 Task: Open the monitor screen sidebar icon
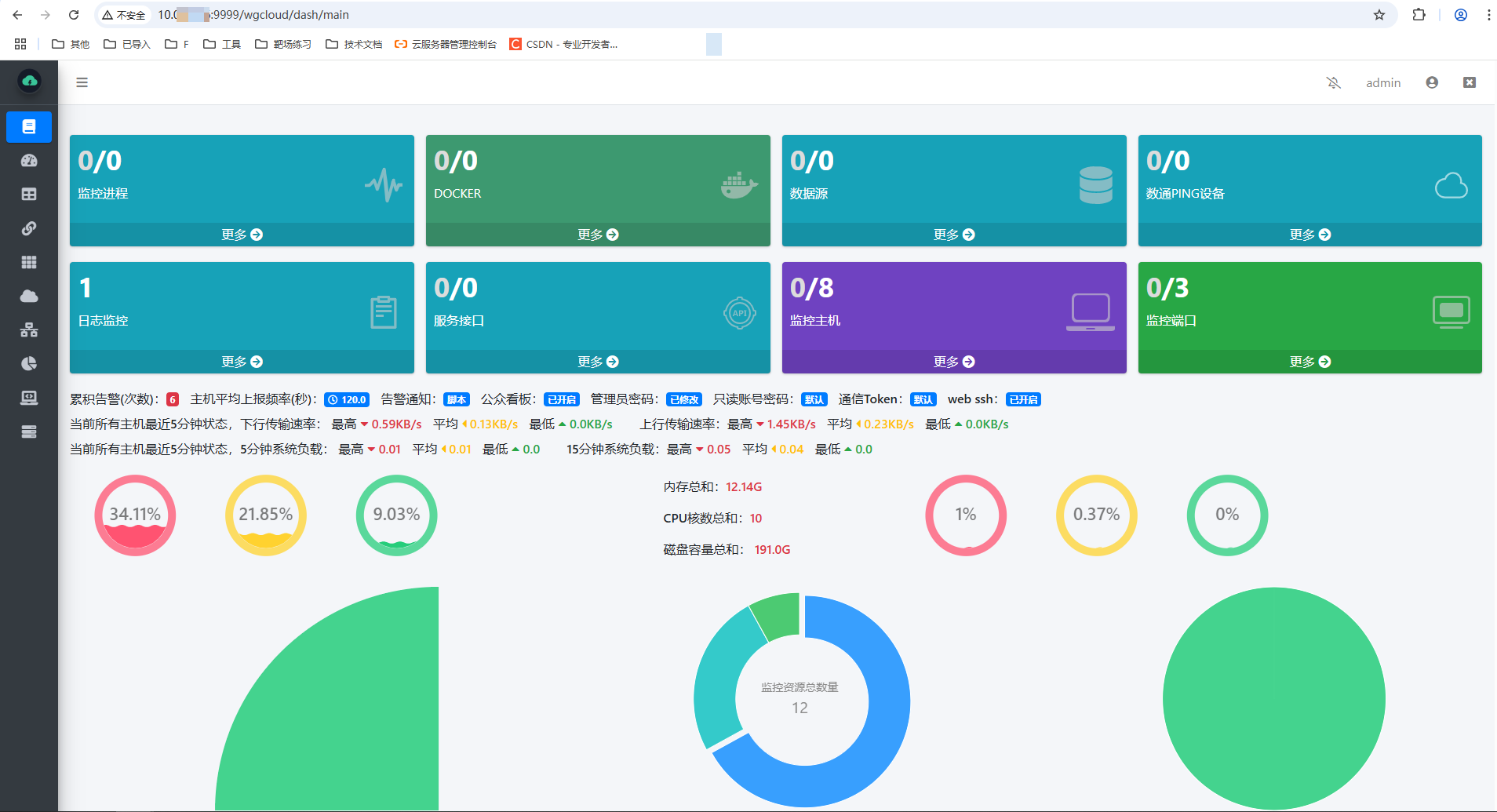[29, 398]
